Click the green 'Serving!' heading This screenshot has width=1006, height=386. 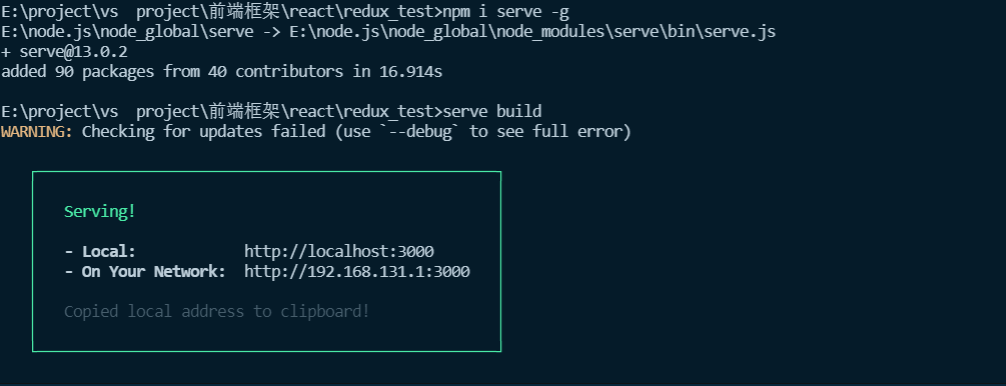point(100,212)
